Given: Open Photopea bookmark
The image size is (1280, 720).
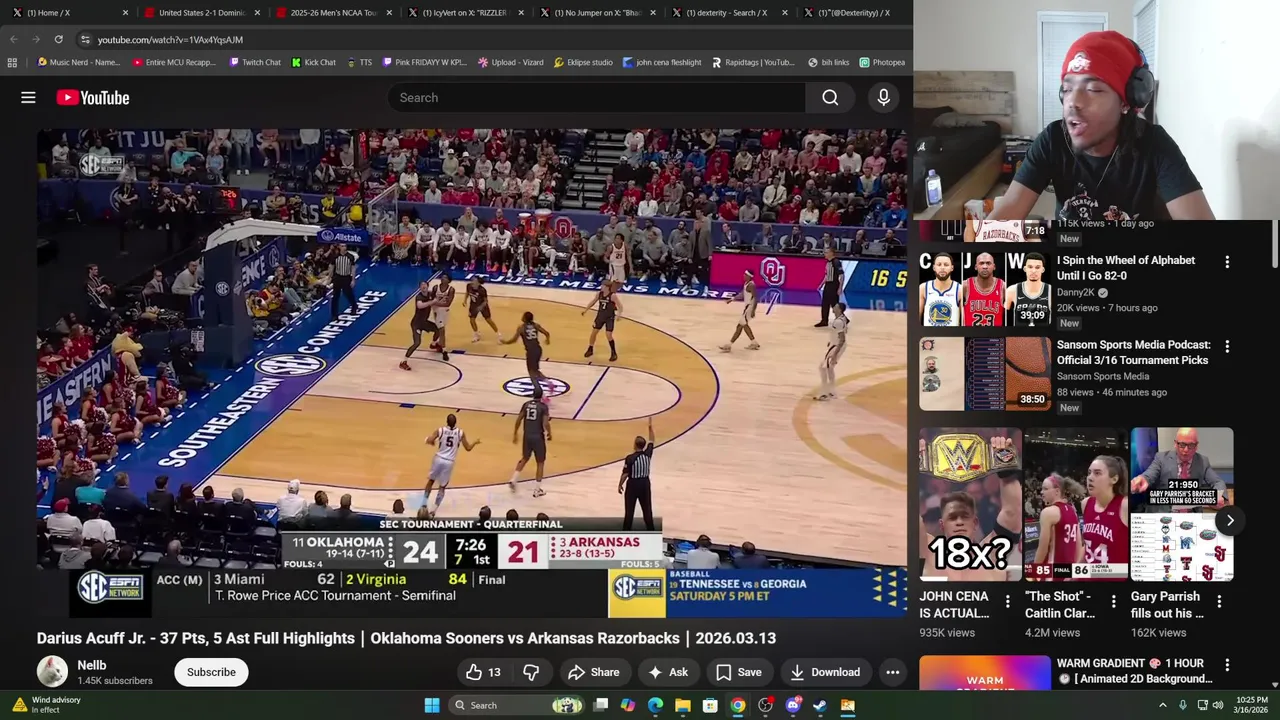Looking at the screenshot, I should (882, 62).
